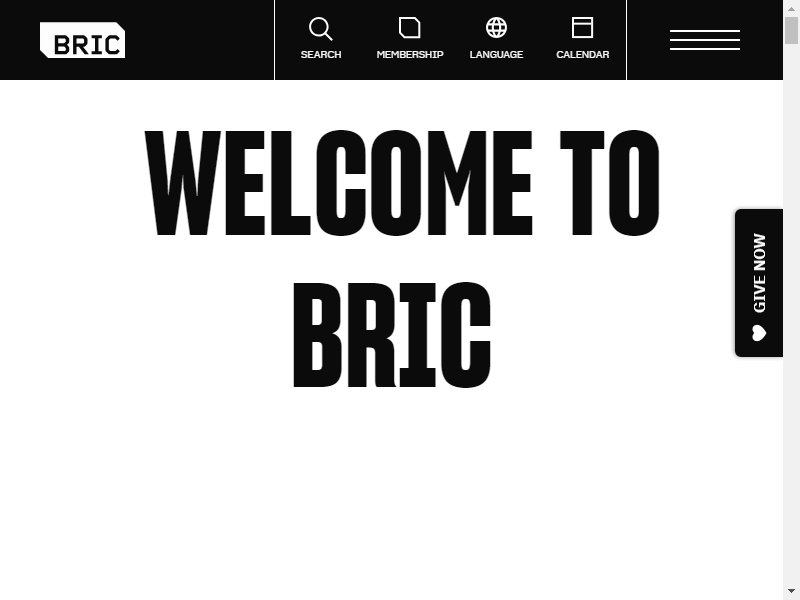
Task: Open the Search magnifier icon
Action: click(321, 29)
